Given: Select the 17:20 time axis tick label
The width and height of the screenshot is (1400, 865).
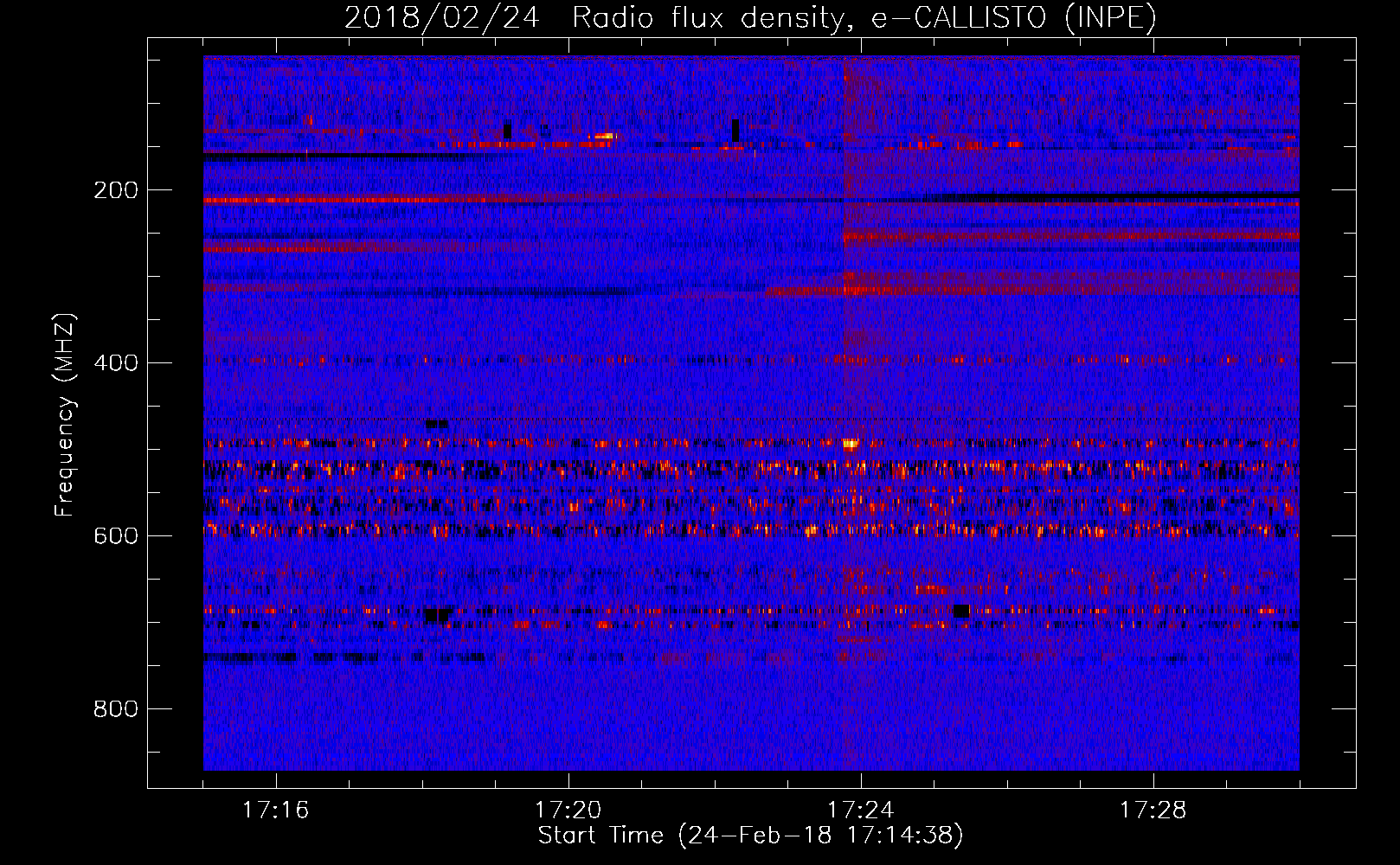Looking at the screenshot, I should (568, 811).
